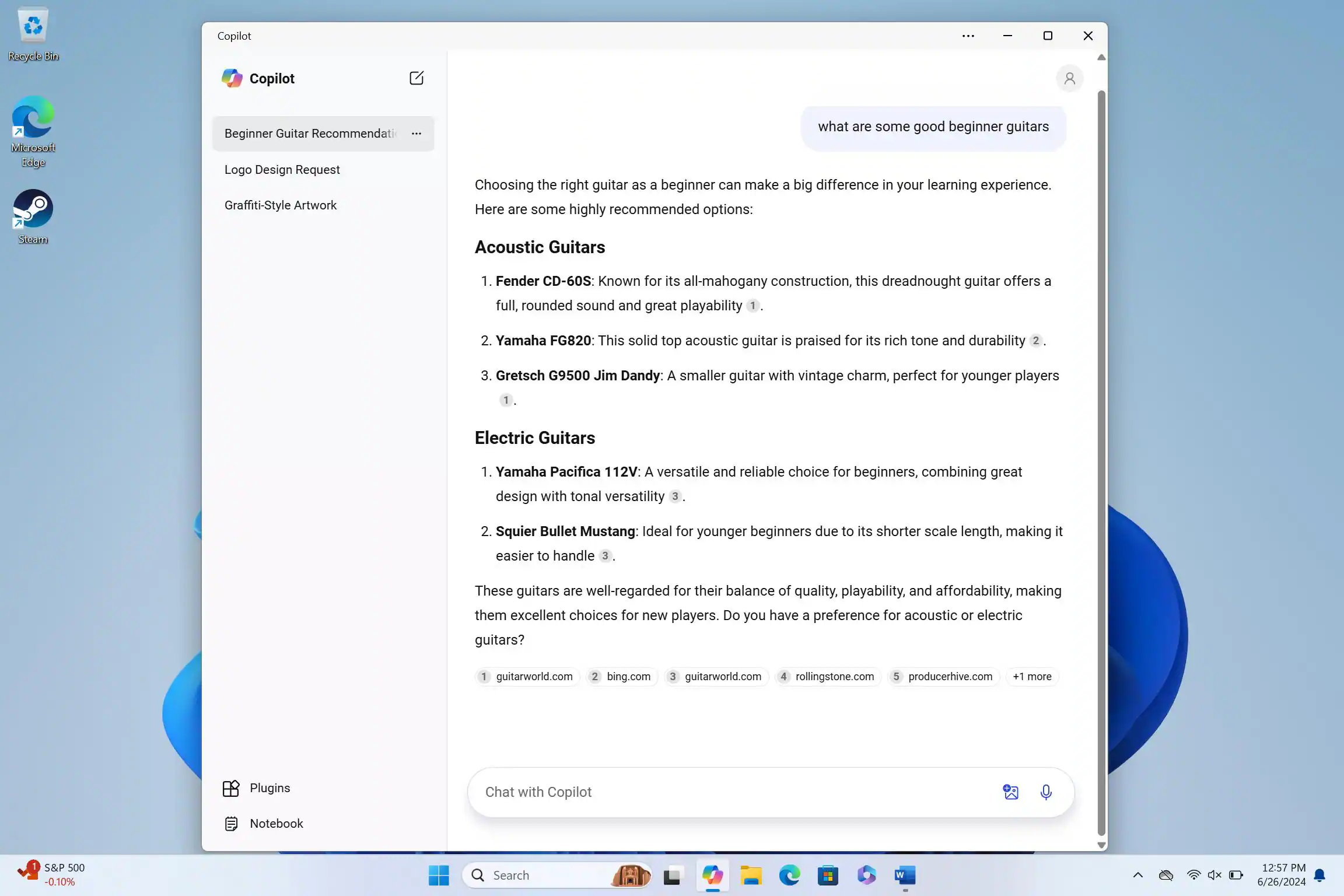The image size is (1344, 896).
Task: Open the producerhive.com source link
Action: click(943, 677)
